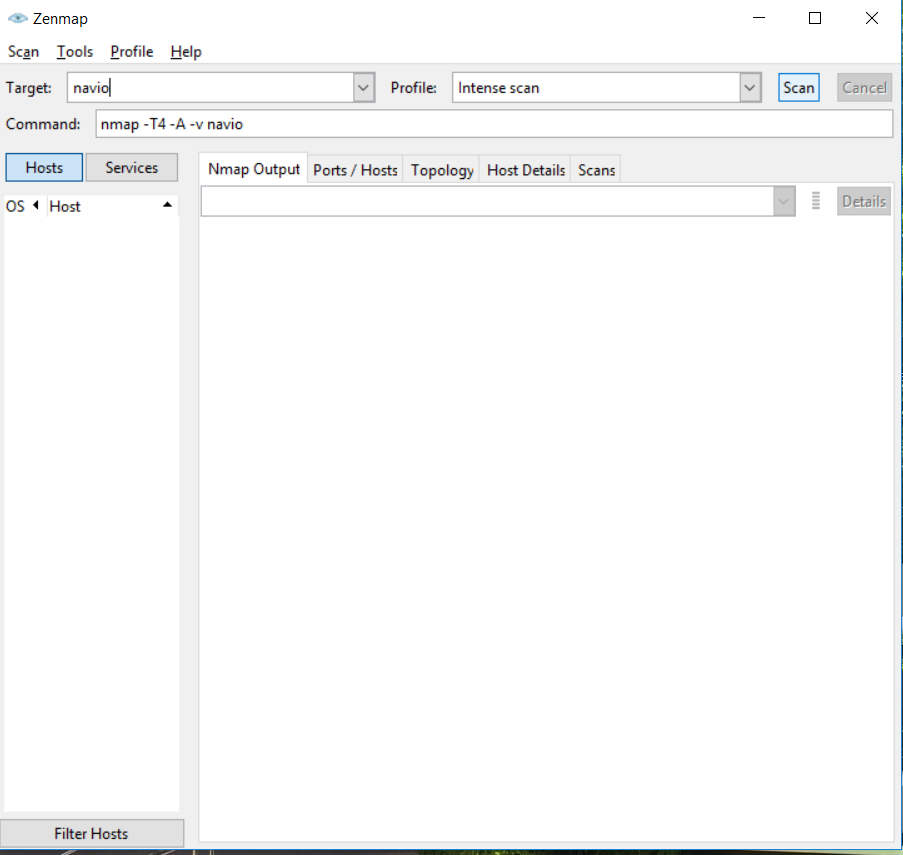Click the Command input field
The width and height of the screenshot is (903, 855).
494,124
